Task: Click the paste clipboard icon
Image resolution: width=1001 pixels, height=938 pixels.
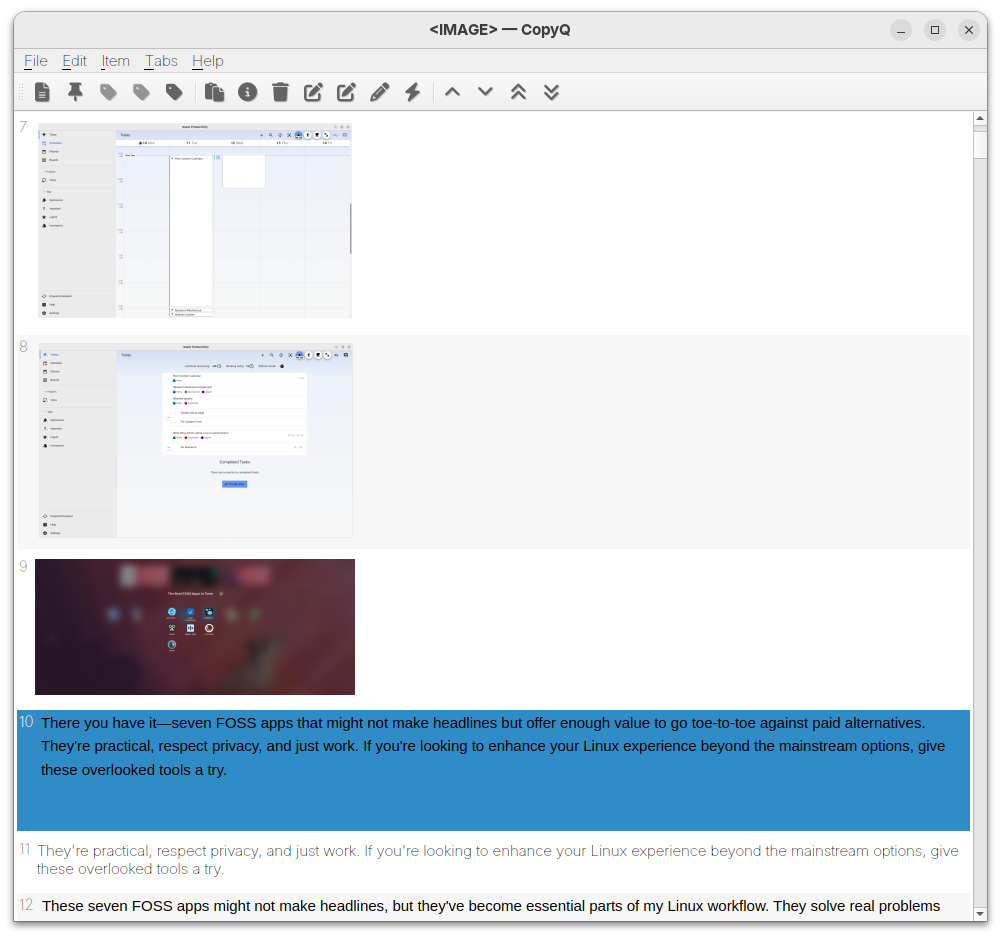Action: (x=214, y=92)
